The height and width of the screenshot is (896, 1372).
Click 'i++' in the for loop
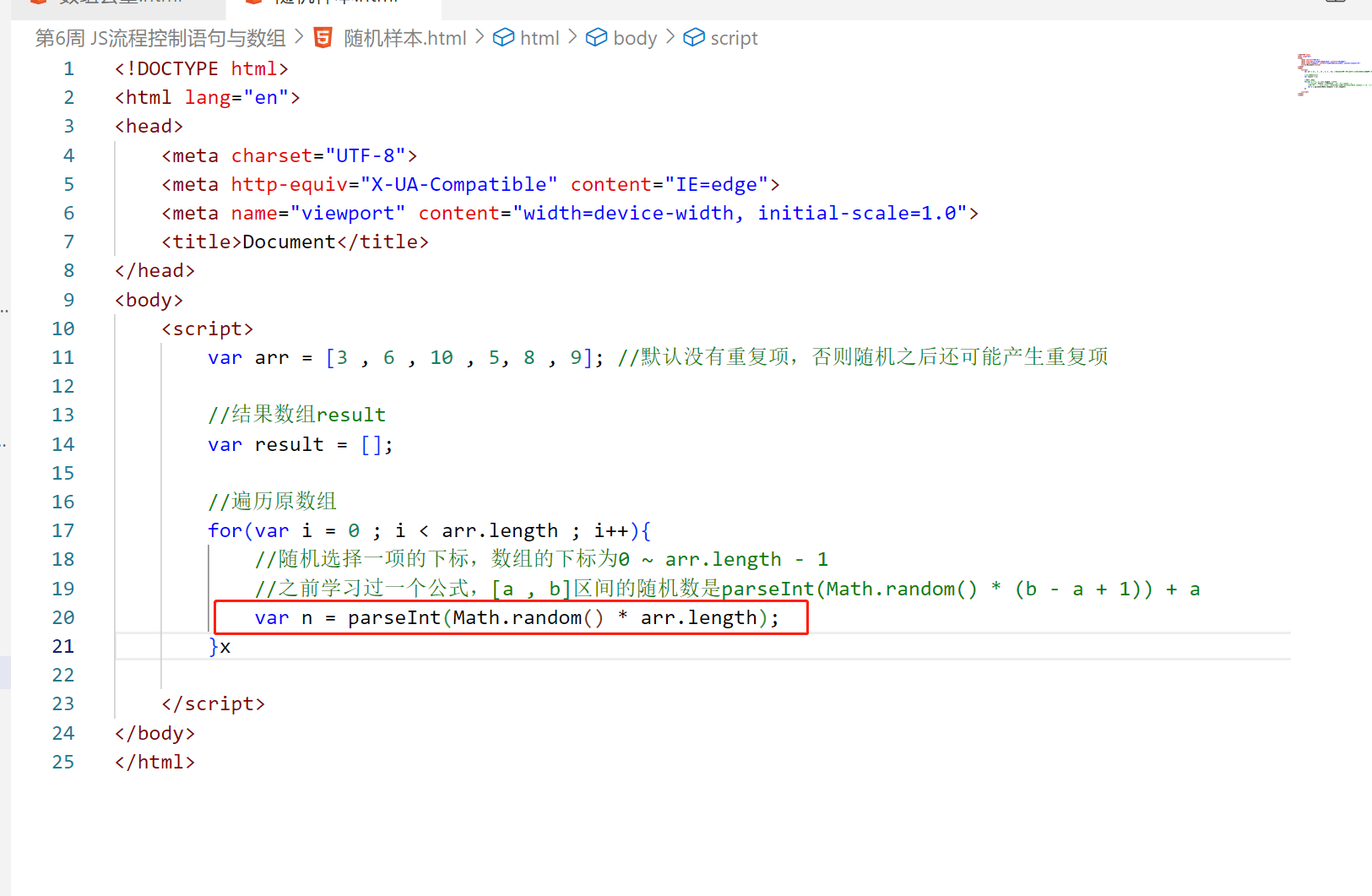click(x=611, y=530)
